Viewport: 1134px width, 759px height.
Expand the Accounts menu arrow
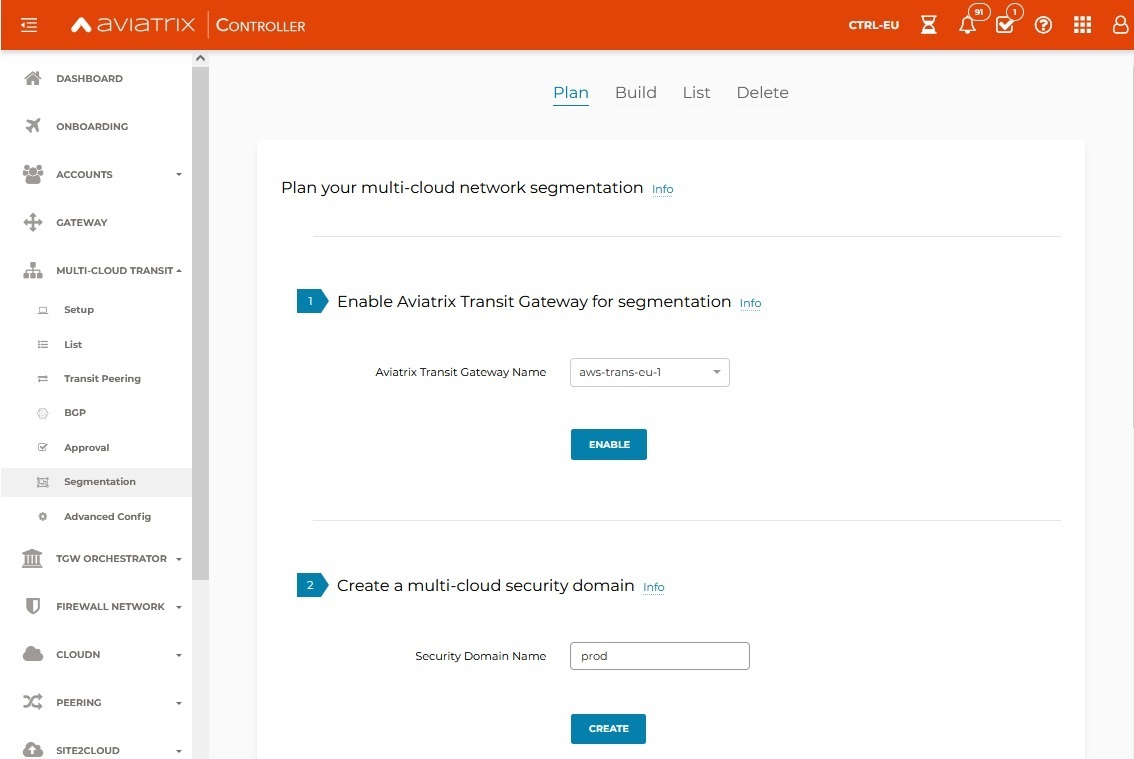coord(179,174)
